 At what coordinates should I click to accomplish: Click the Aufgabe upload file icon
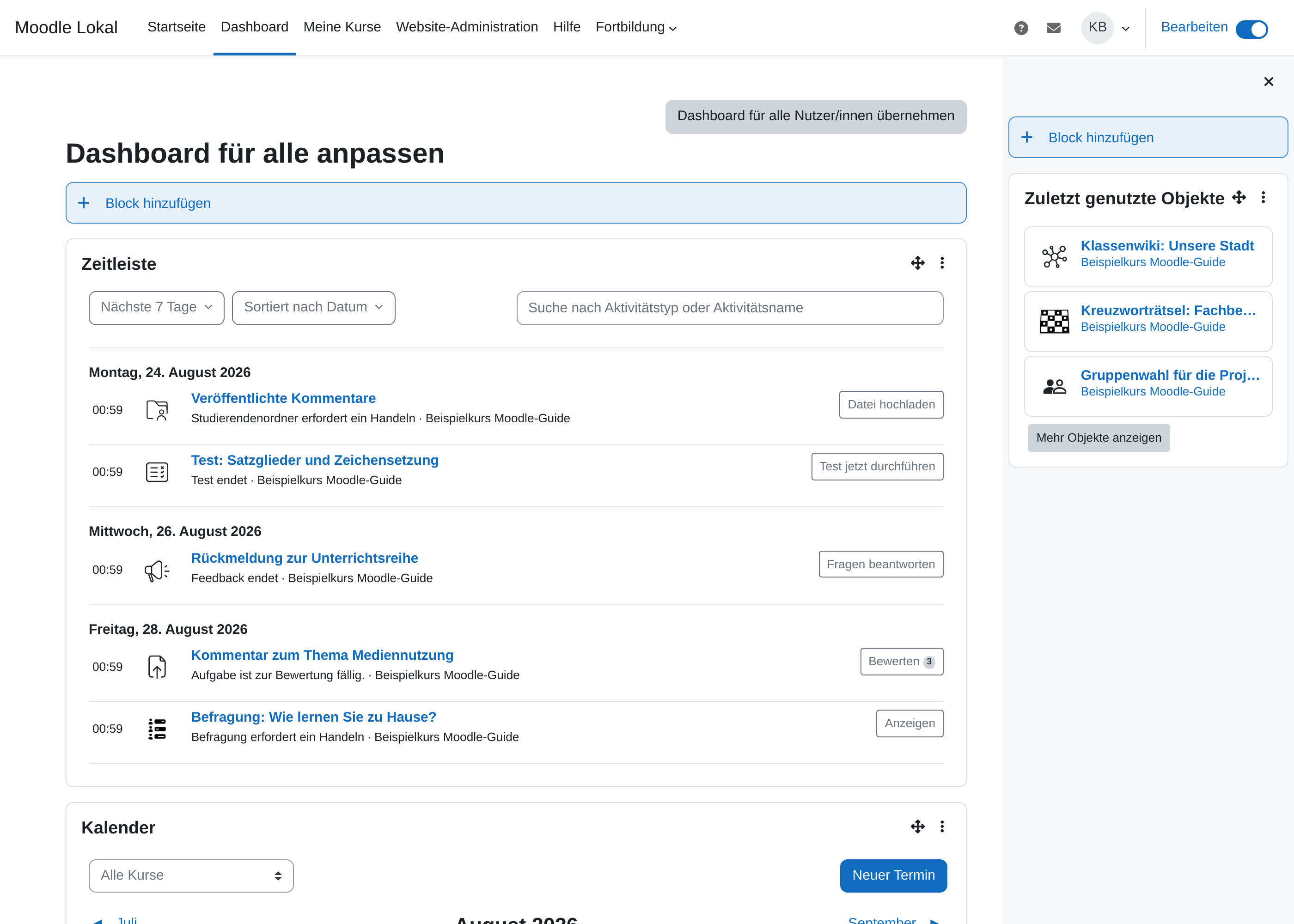point(157,667)
